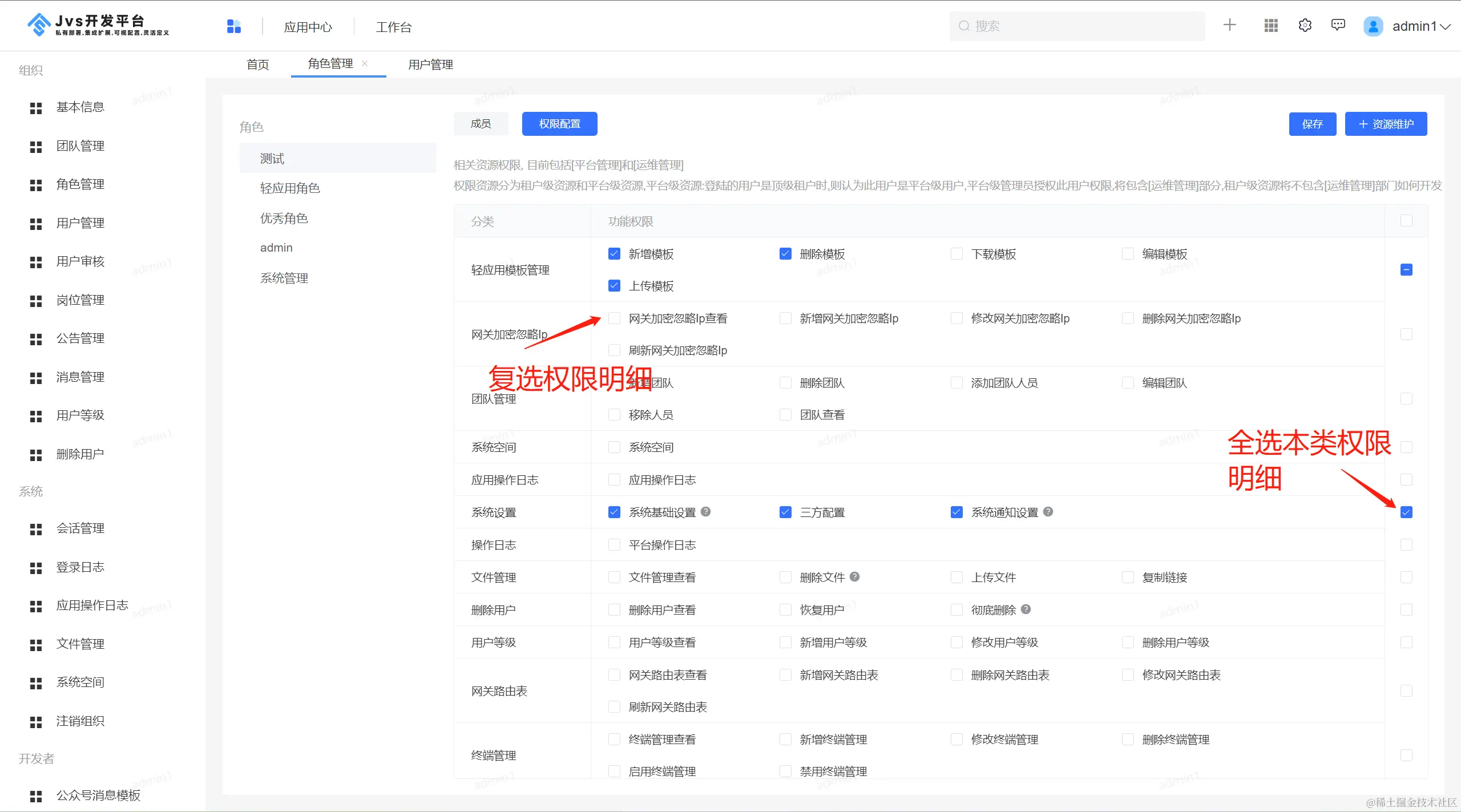Open the nine-dot grid menu icon
This screenshot has height=812, width=1461.
(1271, 26)
